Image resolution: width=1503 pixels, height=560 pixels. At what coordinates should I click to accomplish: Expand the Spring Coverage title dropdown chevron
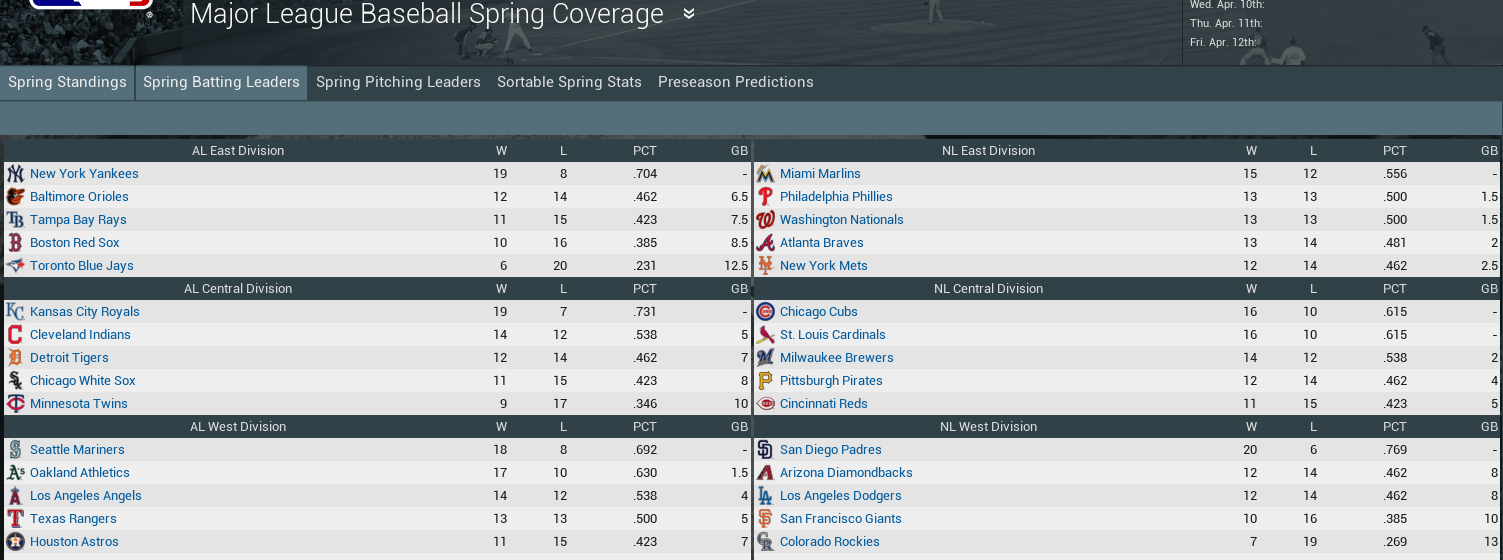coord(689,14)
